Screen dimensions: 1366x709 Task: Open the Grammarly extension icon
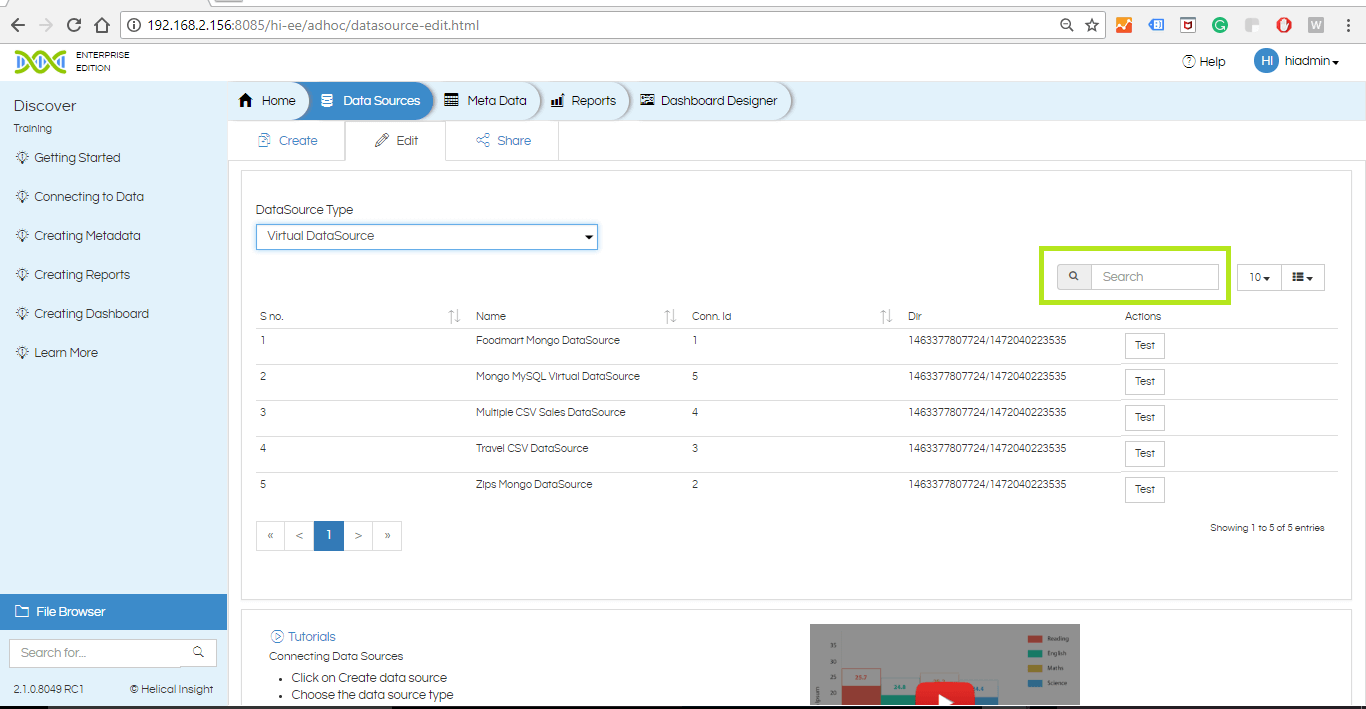click(x=1220, y=25)
